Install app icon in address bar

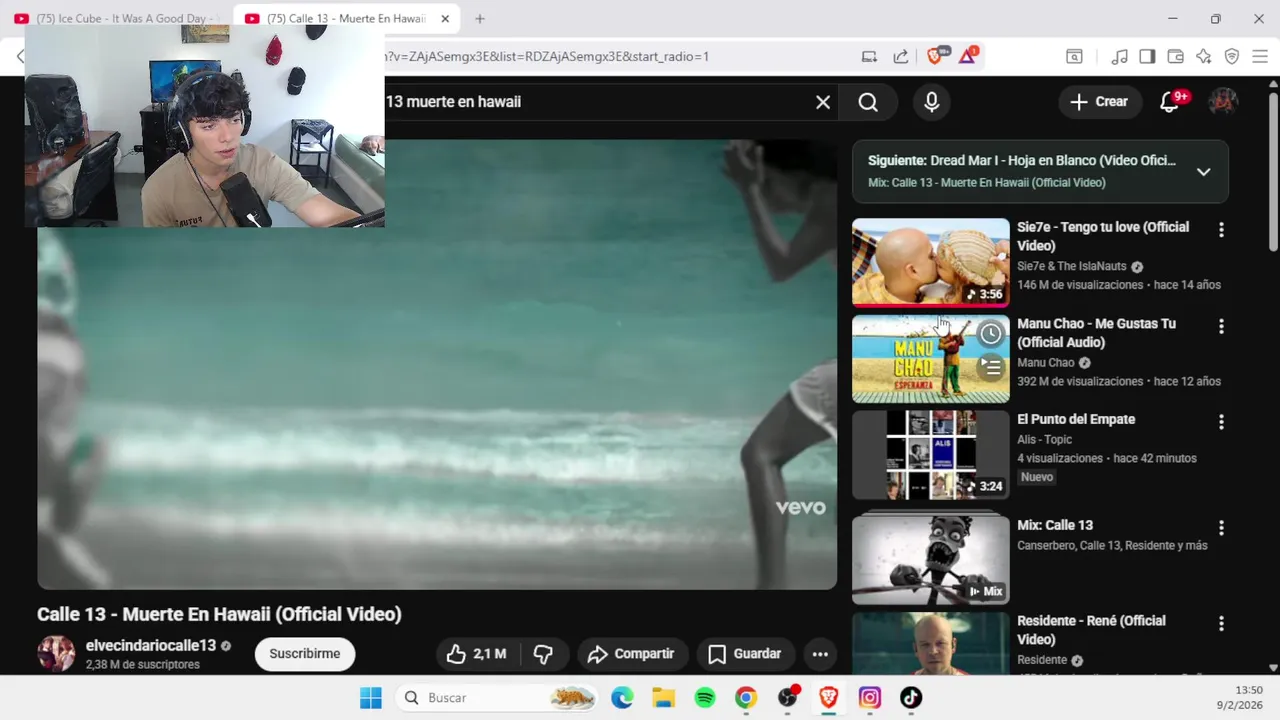[x=869, y=57]
